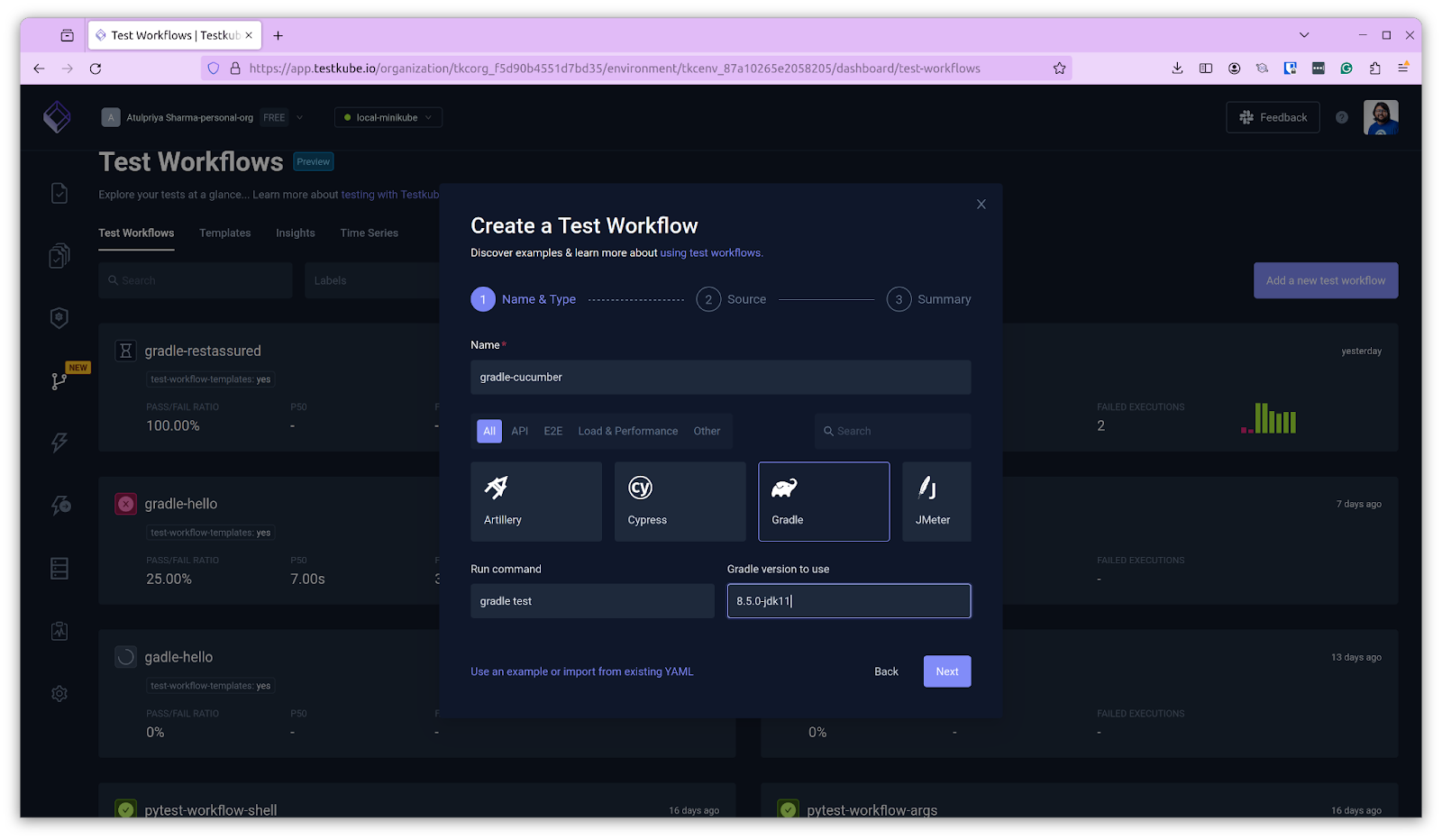Switch to the Insights tab
This screenshot has height=840, width=1442.
click(x=296, y=233)
